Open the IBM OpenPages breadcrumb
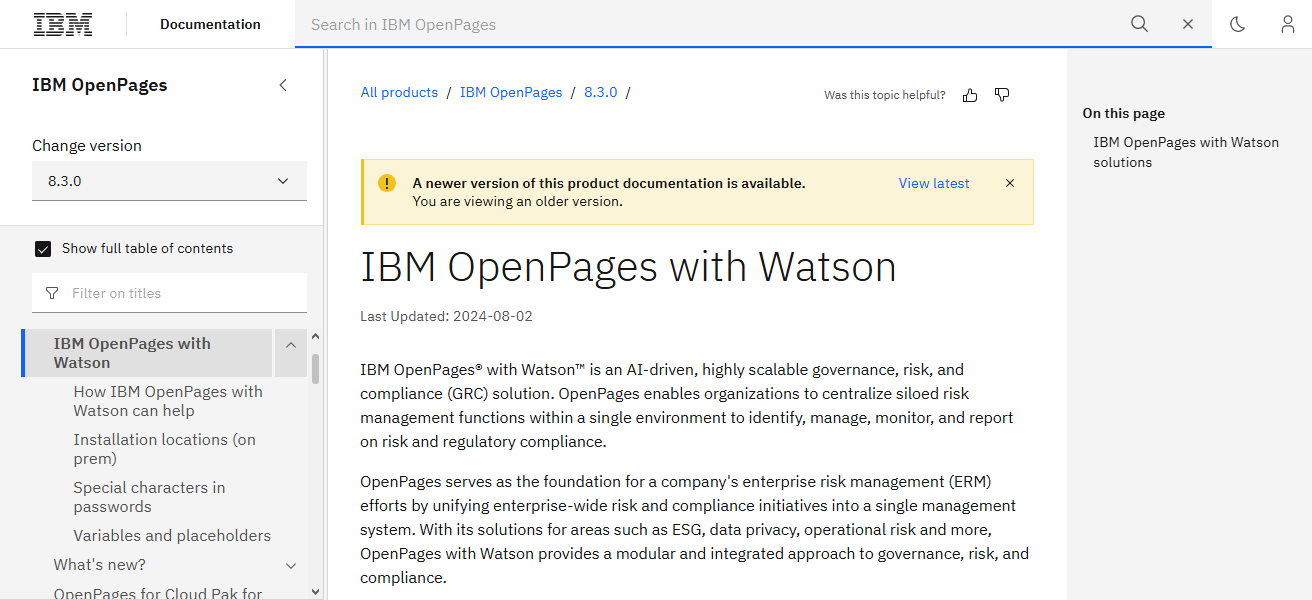1312x600 pixels. [511, 91]
